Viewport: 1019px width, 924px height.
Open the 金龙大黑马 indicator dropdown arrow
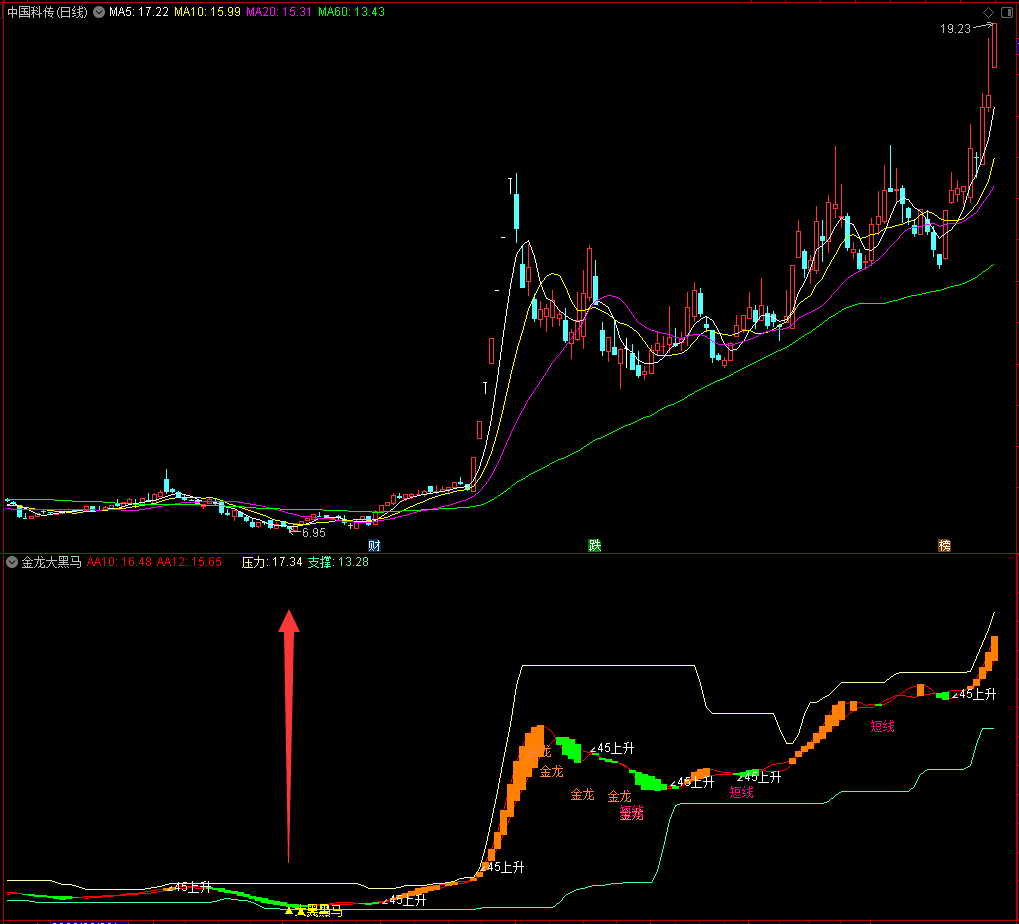[12, 562]
